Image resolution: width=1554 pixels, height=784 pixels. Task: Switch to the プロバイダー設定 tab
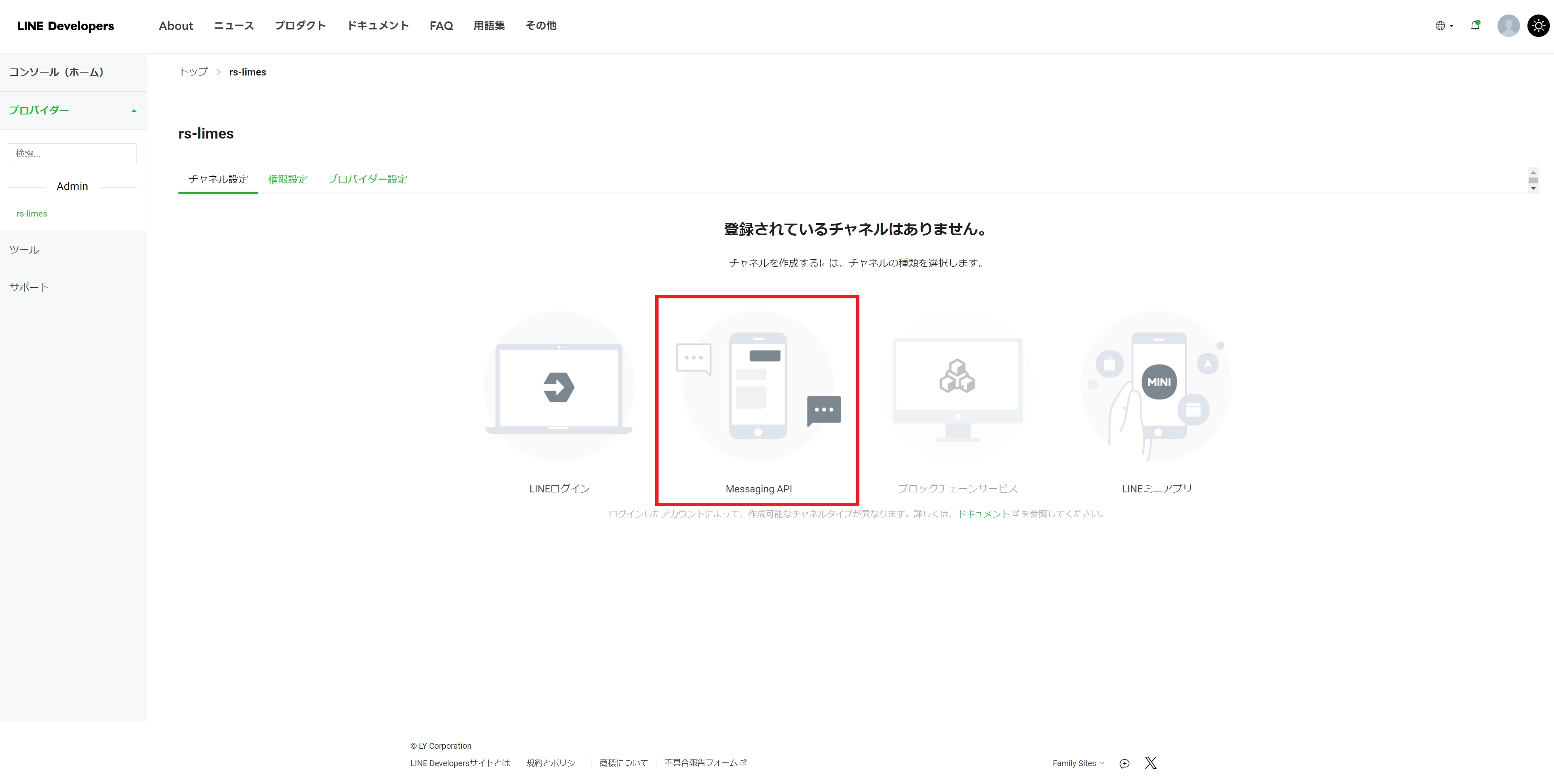click(367, 179)
